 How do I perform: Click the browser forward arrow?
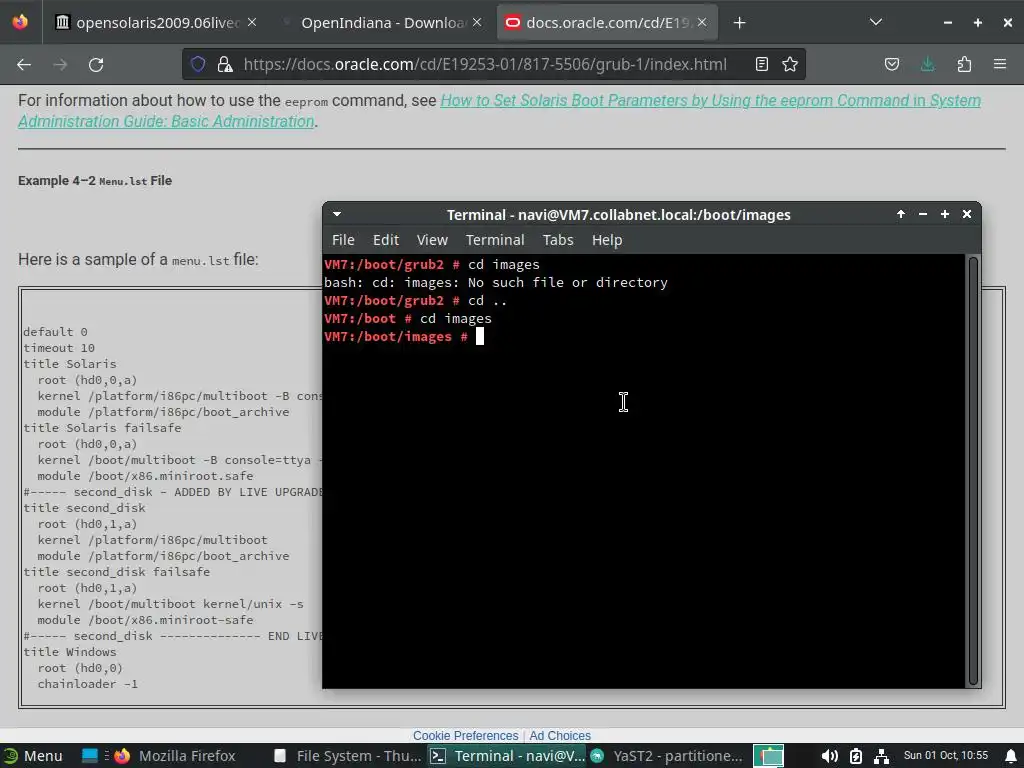click(x=60, y=65)
